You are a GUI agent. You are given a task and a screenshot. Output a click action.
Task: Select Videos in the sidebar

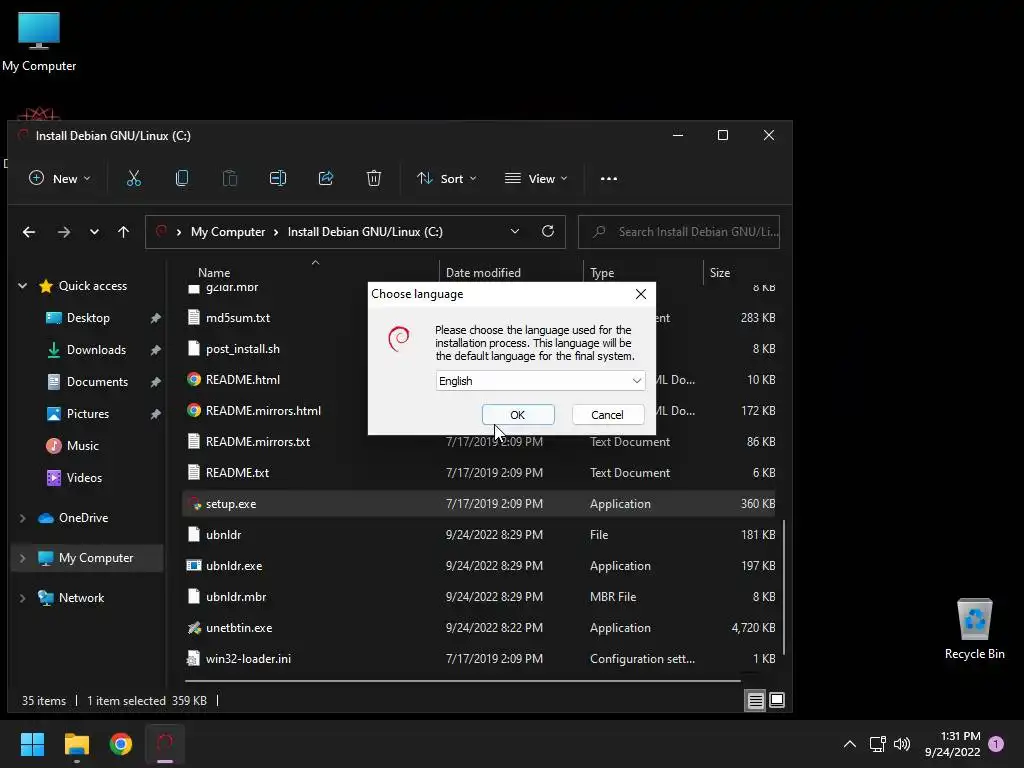84,478
